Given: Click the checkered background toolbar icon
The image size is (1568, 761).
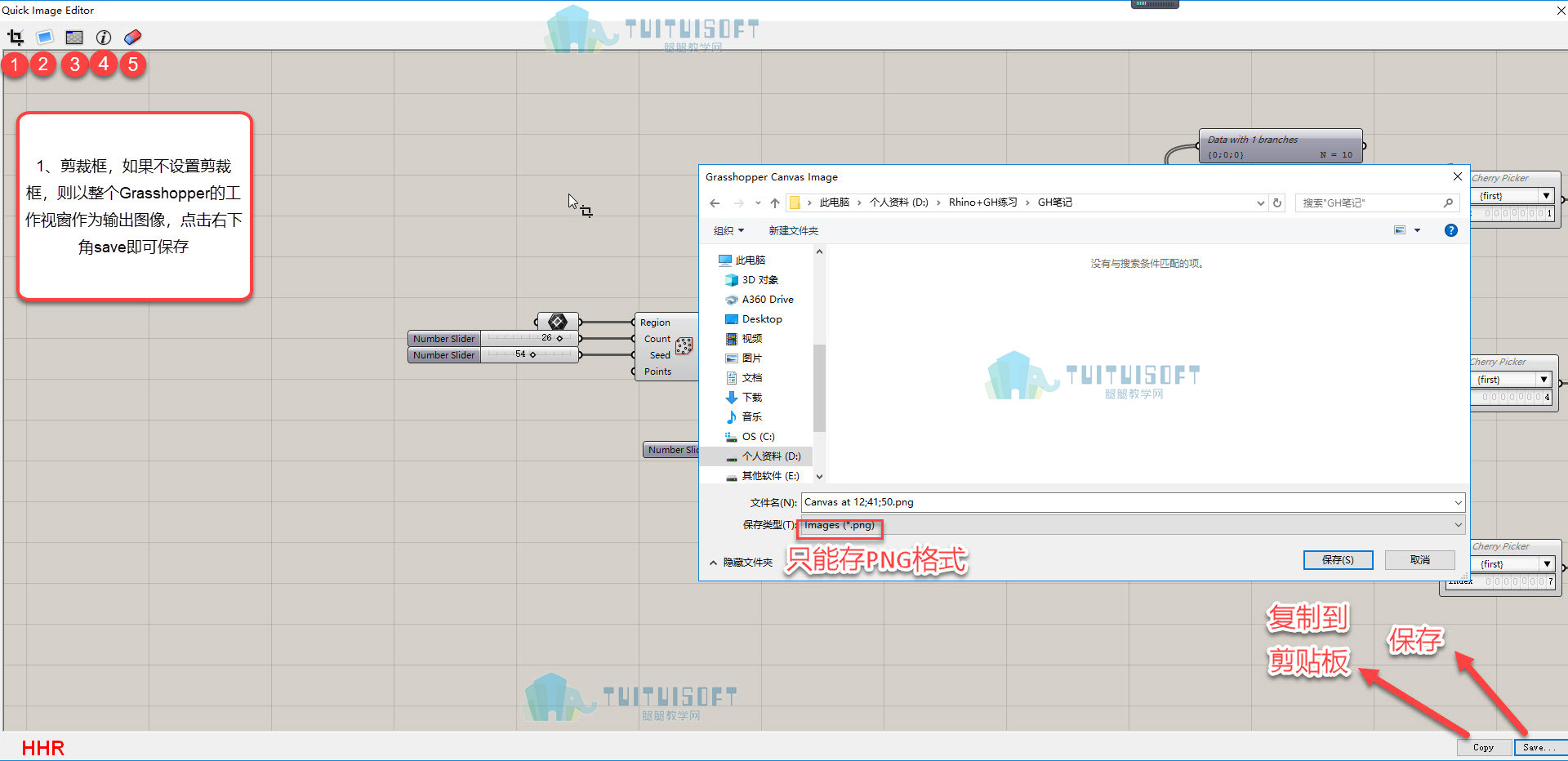Looking at the screenshot, I should click(74, 37).
